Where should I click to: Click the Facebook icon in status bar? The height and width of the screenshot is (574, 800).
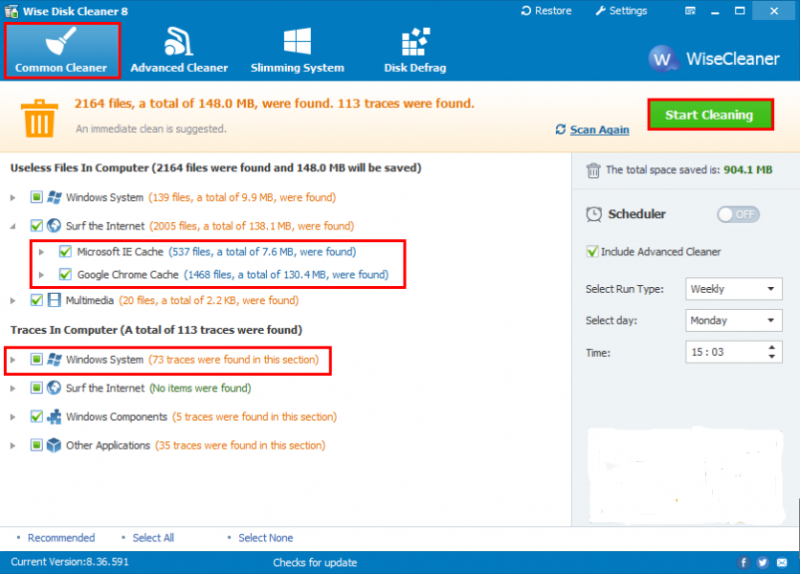(x=743, y=562)
